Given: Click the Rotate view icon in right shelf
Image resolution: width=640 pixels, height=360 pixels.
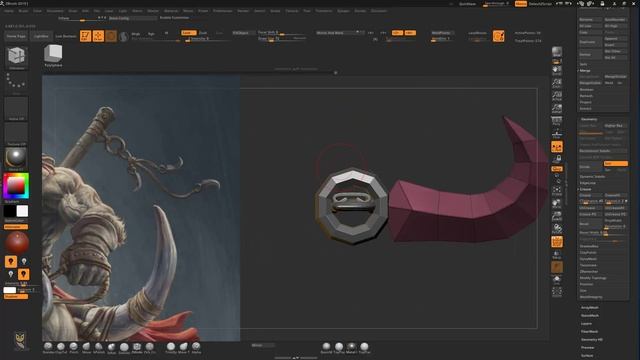Looking at the screenshot, I should click(x=557, y=229).
